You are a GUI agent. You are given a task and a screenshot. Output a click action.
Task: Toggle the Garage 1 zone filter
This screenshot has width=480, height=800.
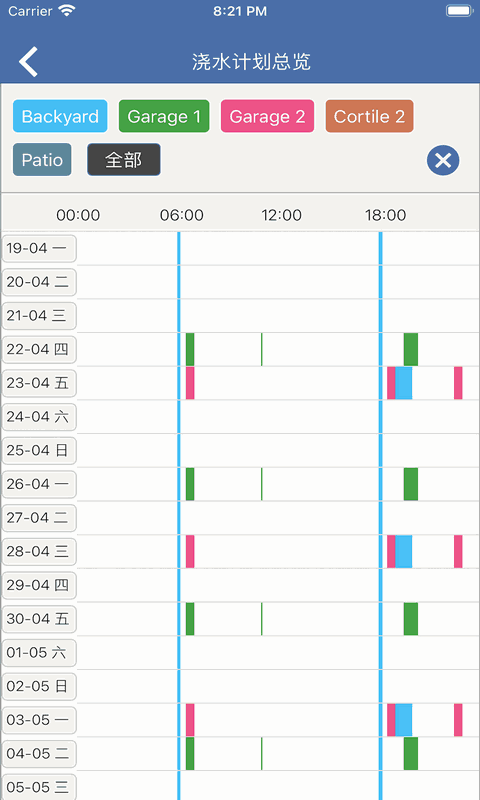pyautogui.click(x=164, y=116)
